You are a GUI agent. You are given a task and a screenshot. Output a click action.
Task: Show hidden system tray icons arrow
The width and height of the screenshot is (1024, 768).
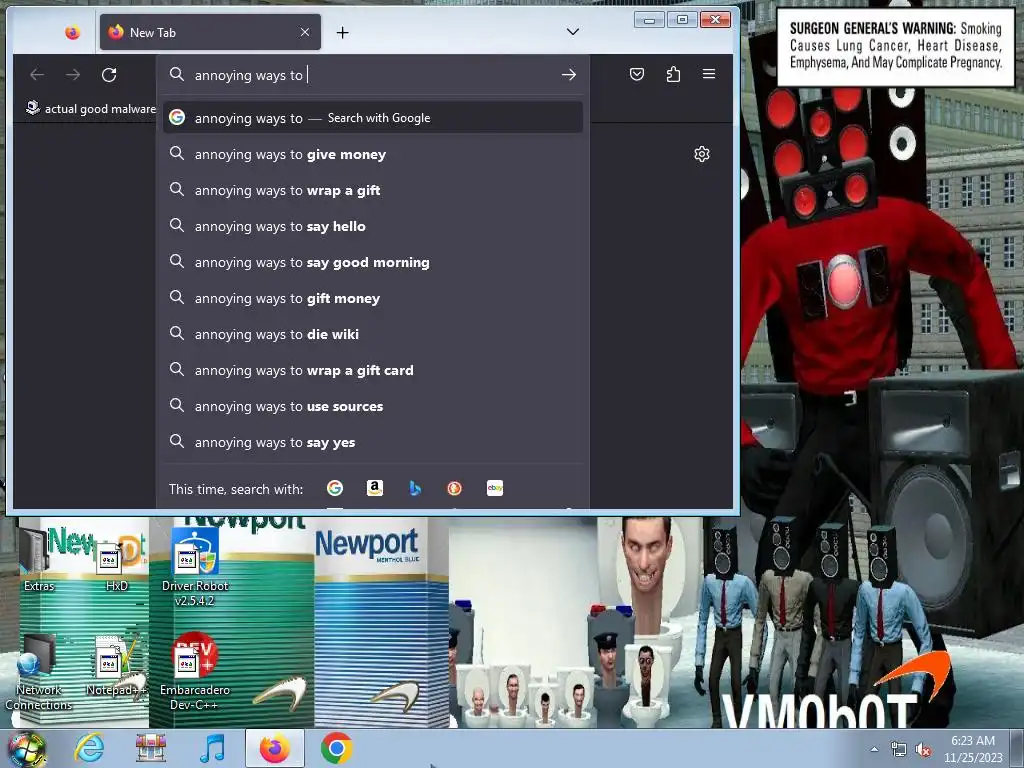[874, 749]
